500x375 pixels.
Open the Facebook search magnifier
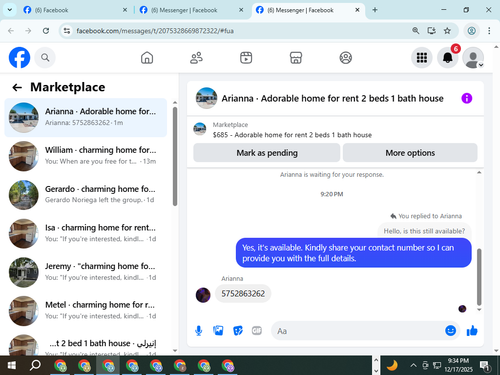point(45,58)
